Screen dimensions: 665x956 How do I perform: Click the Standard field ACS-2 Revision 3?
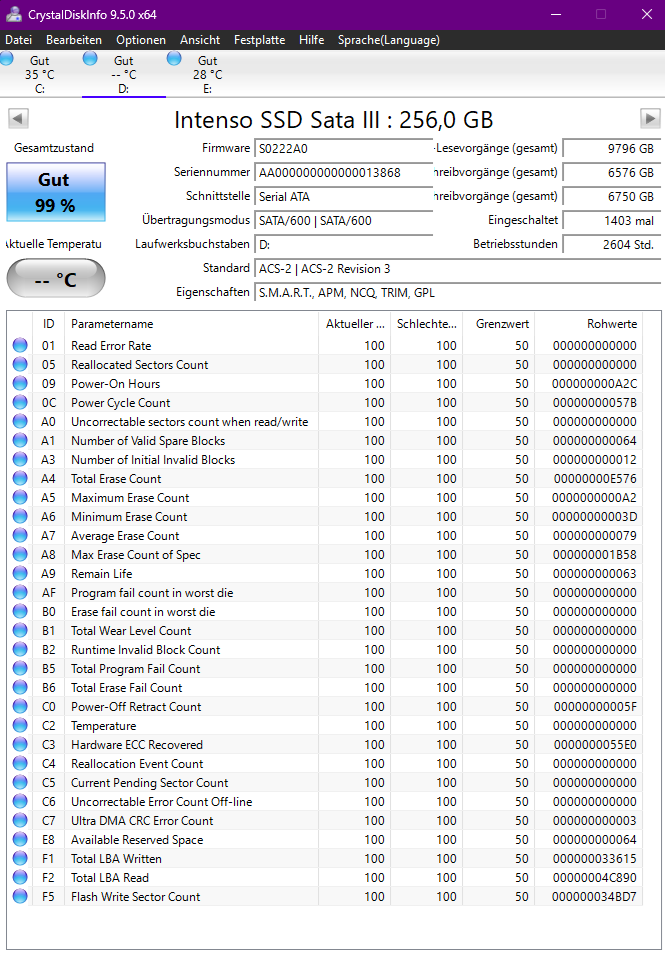pos(458,269)
